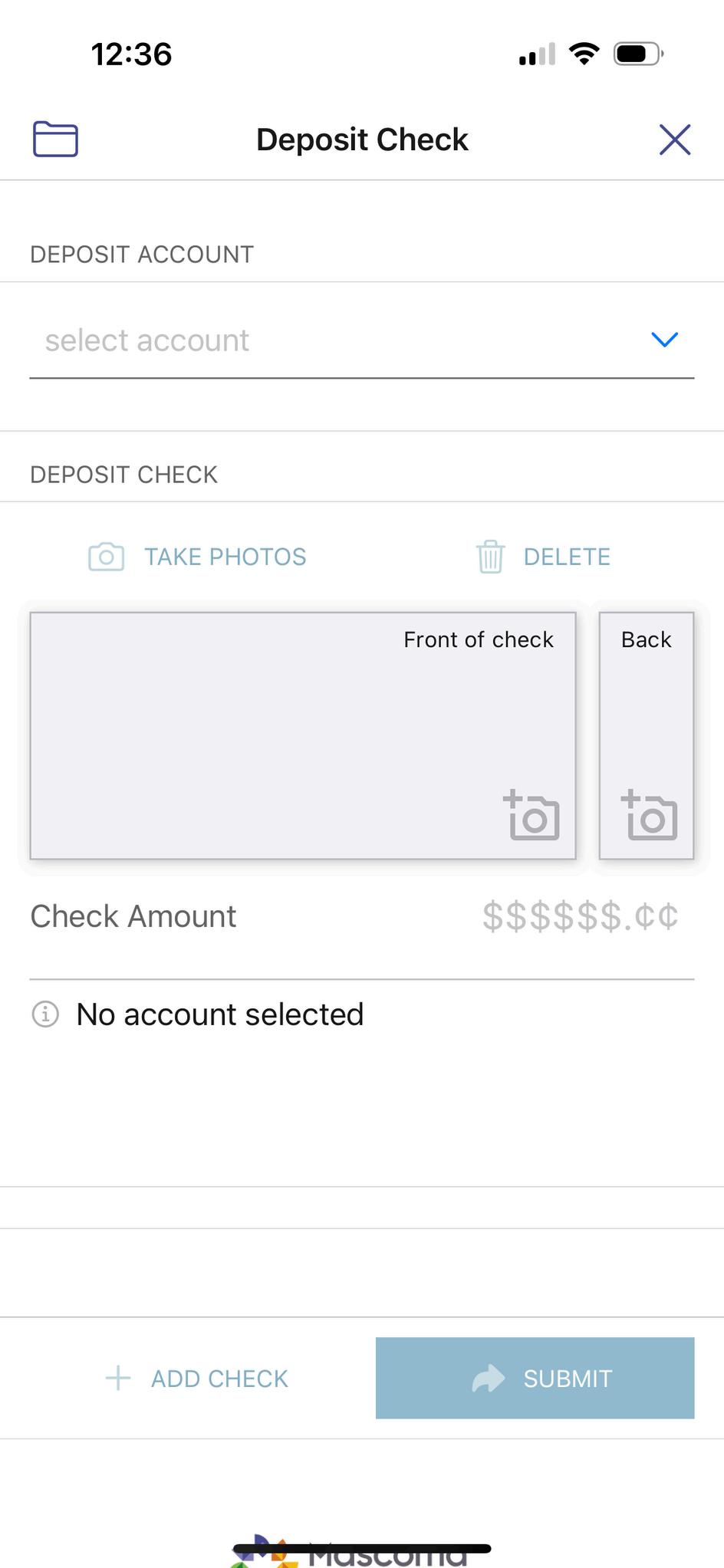Tap the plus icon for Add Check
Viewport: 724px width, 1568px height.
(x=118, y=1378)
